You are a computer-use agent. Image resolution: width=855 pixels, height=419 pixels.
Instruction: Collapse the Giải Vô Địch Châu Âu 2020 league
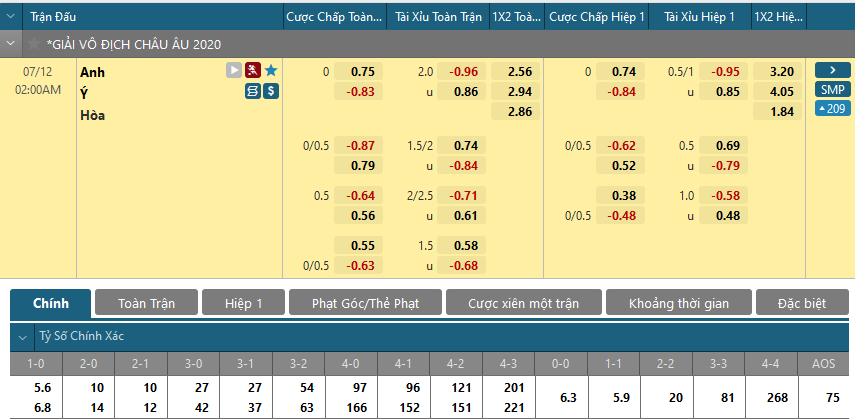12,44
